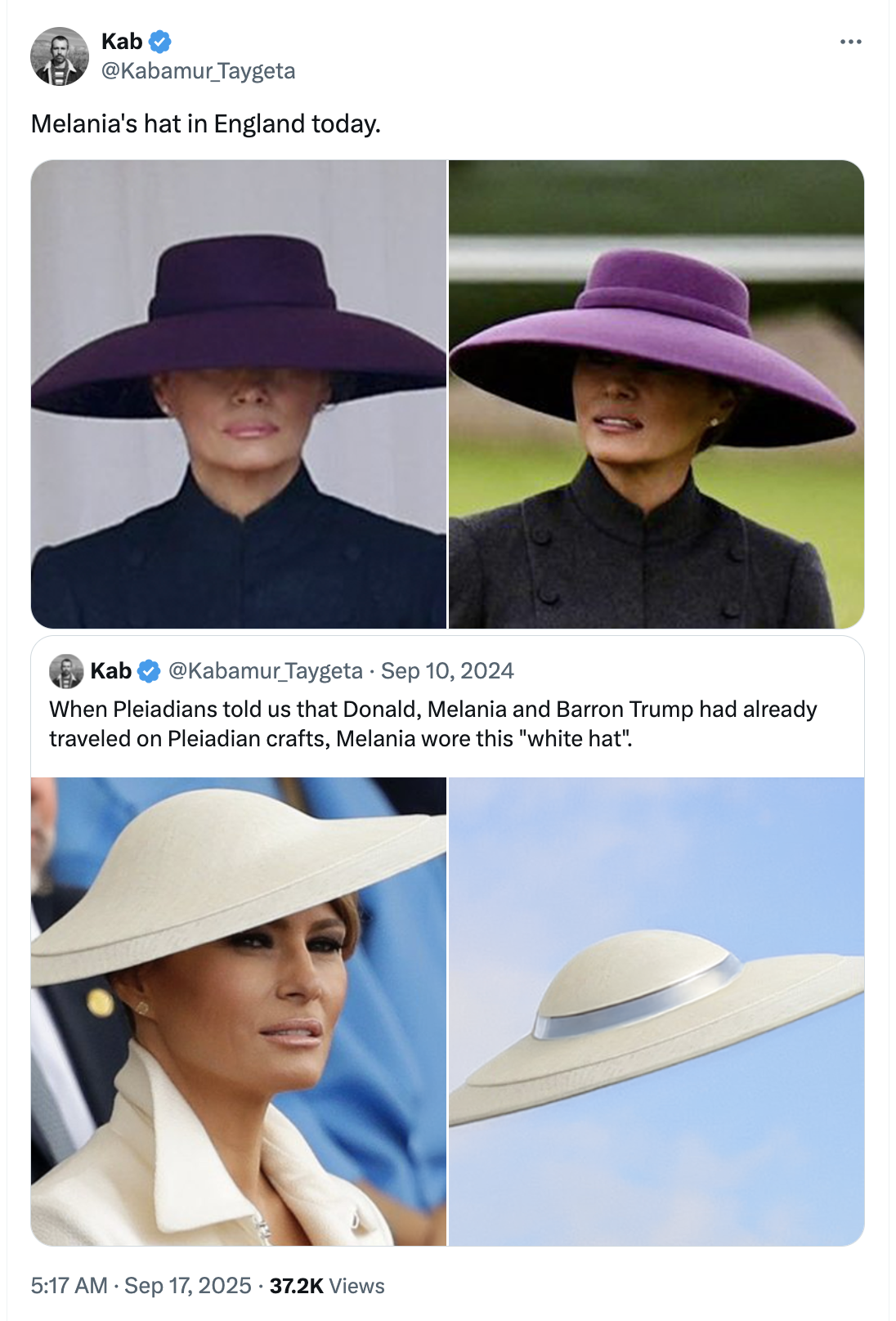Click the 5:17 AM · Sep 17, 2025 timestamp
This screenshot has width=896, height=1321.
point(141,1286)
